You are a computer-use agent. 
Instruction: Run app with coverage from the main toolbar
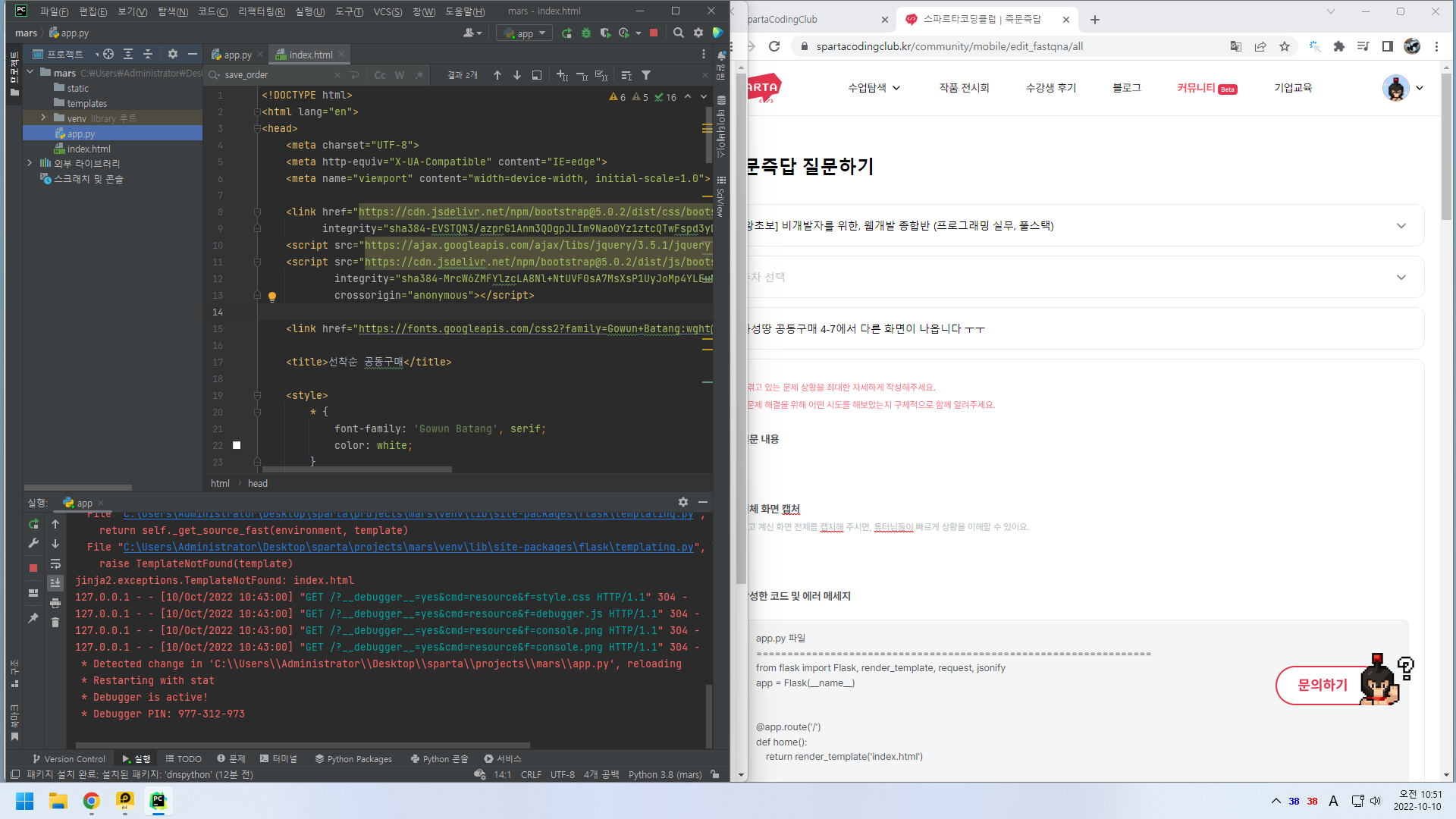tap(605, 33)
